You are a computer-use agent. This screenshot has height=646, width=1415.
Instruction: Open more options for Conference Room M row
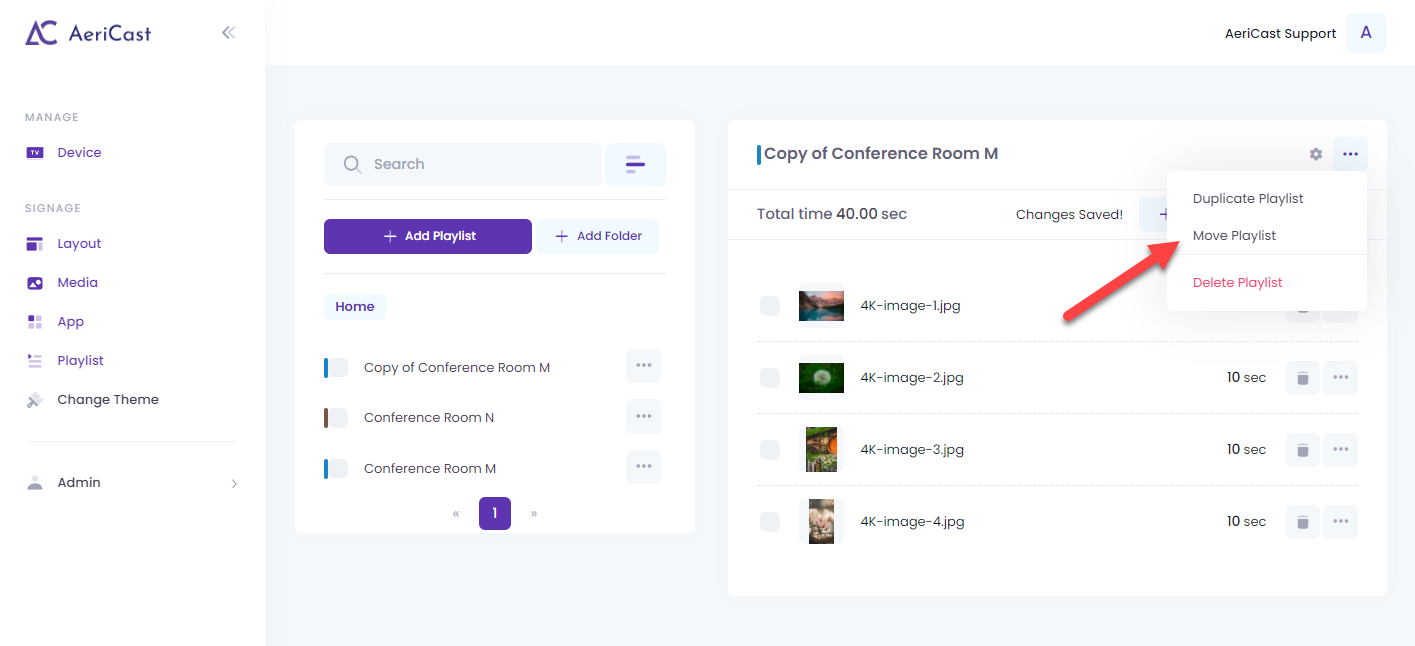coord(643,466)
